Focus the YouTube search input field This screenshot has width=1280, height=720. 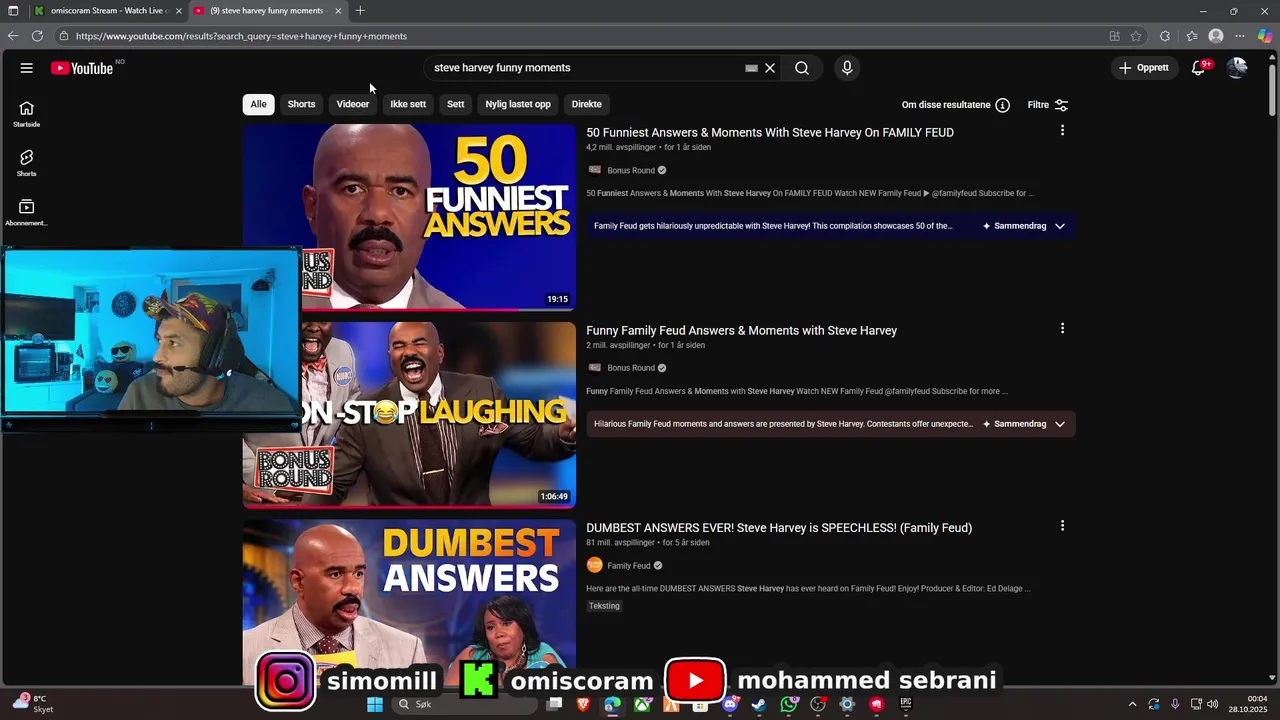[x=585, y=68]
